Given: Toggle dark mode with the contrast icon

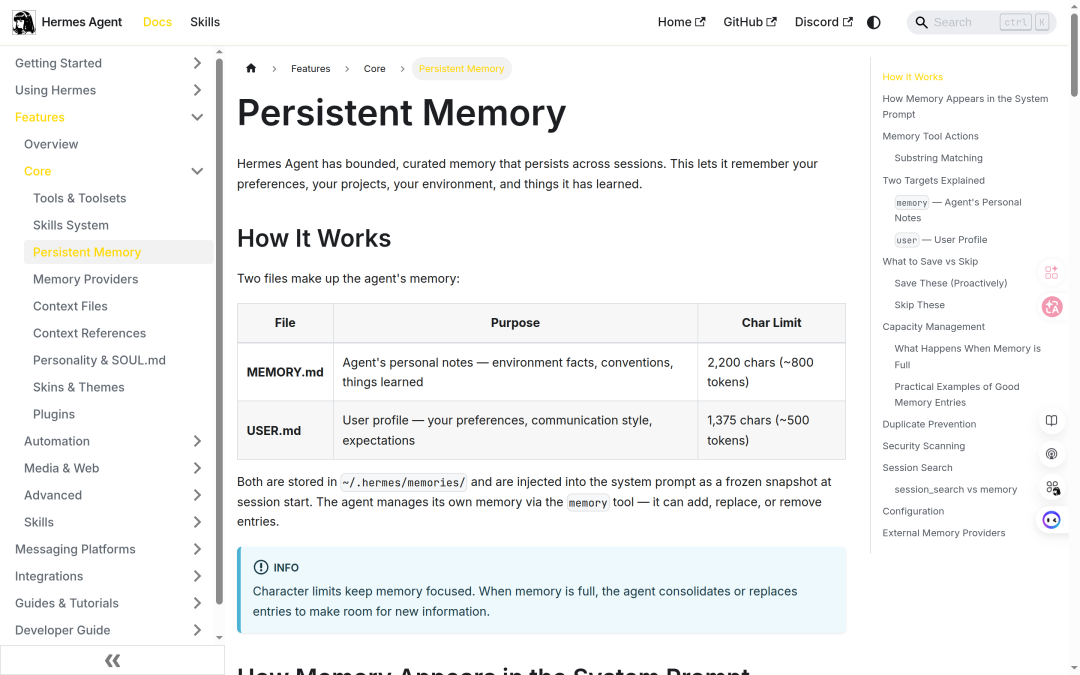Looking at the screenshot, I should coord(873,21).
